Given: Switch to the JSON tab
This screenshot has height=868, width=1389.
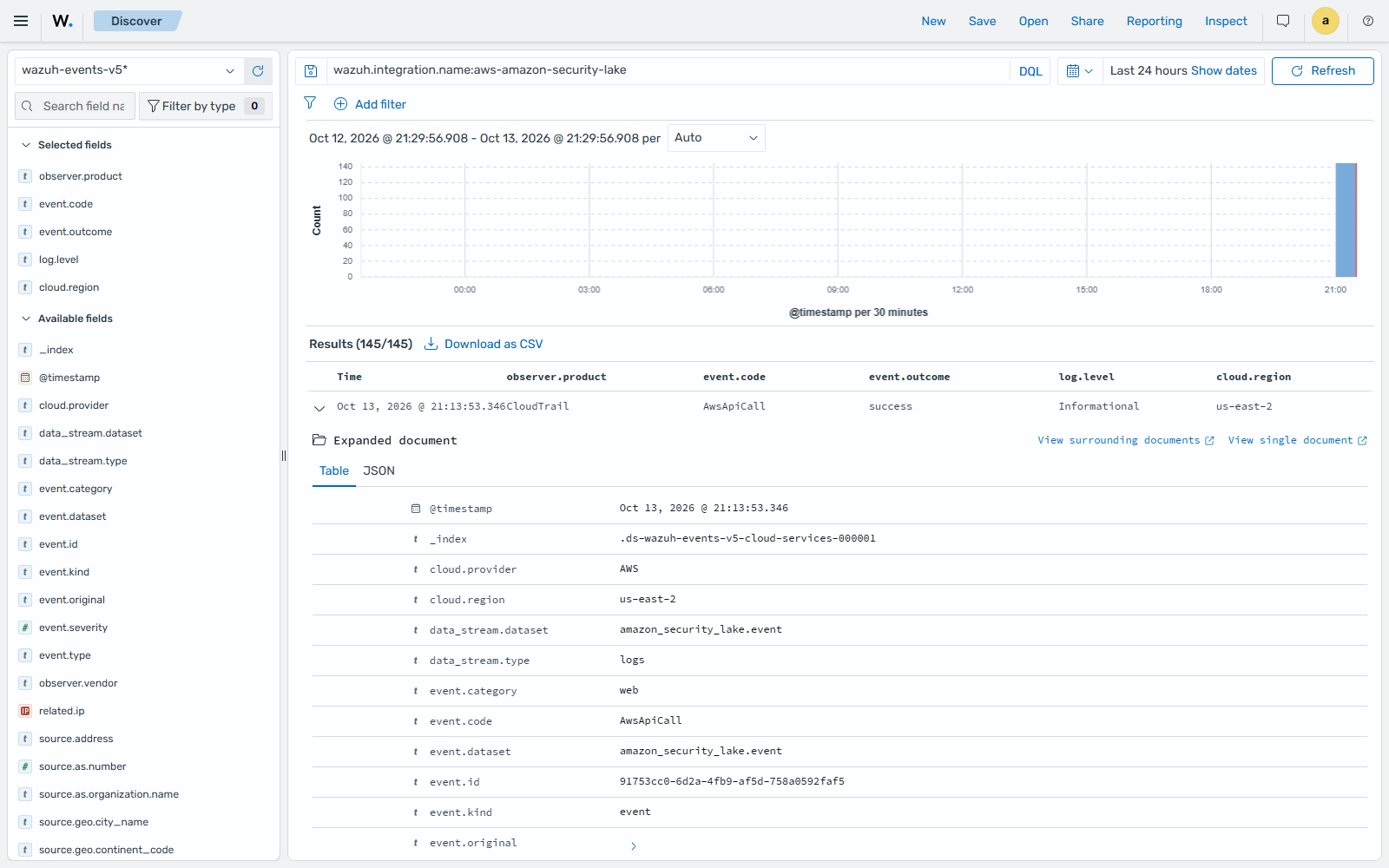Looking at the screenshot, I should click(x=379, y=470).
